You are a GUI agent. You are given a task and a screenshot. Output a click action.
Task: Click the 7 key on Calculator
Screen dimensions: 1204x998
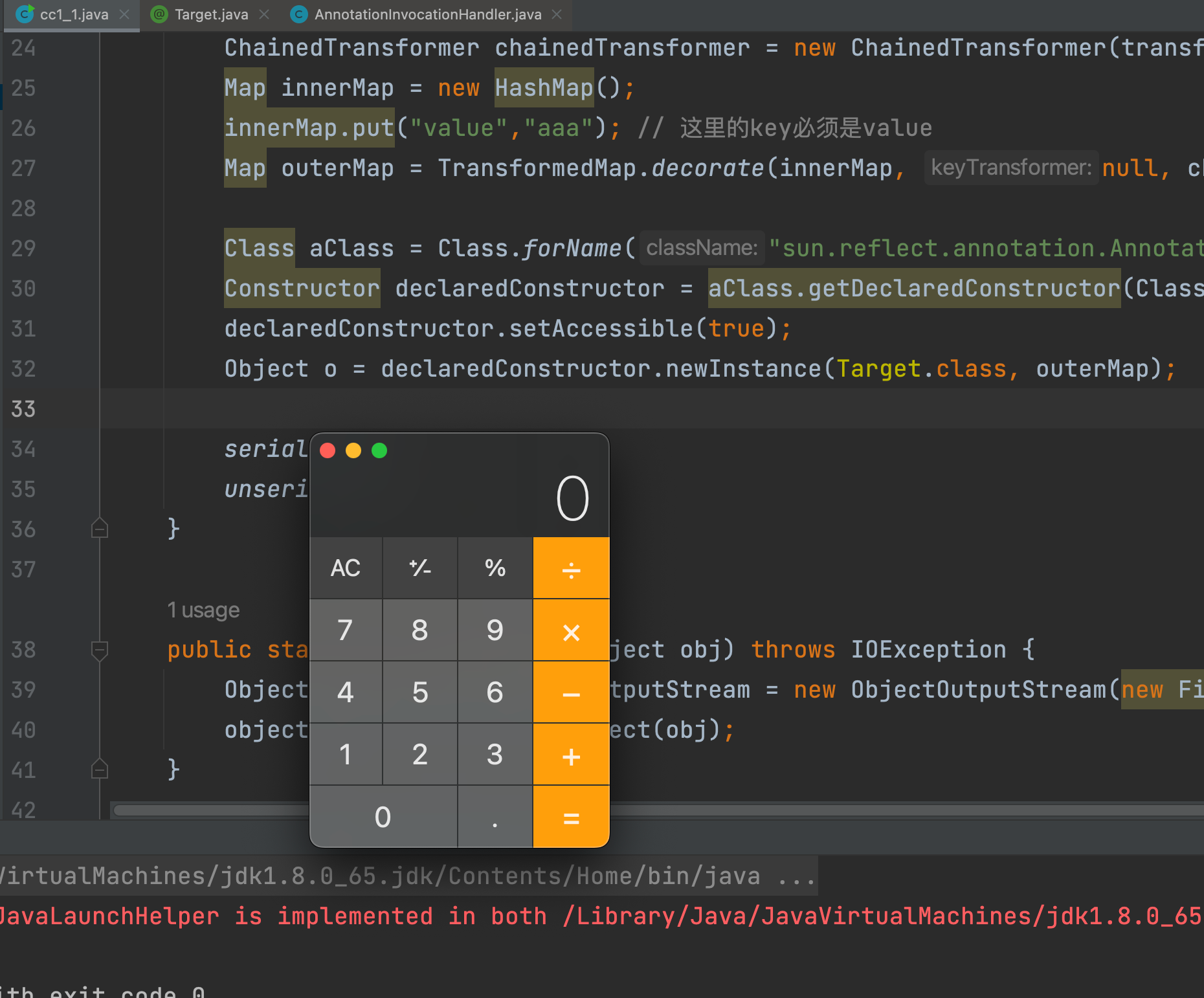[346, 630]
